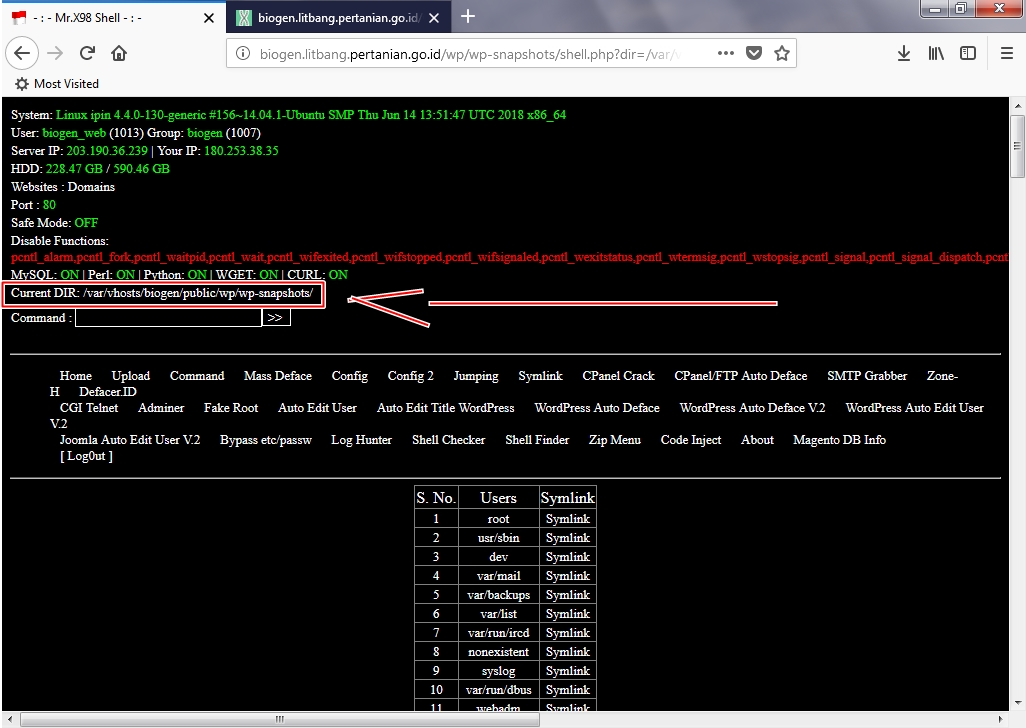Viewport: 1026px width, 728px height.
Task: Open the downloads arrow icon
Action: 904,54
